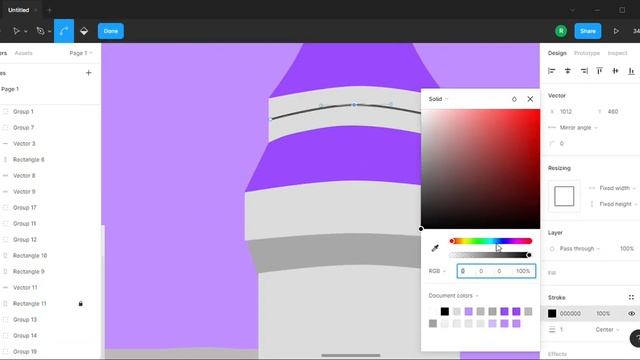Align vertical centers icon
The height and width of the screenshot is (360, 640).
(615, 71)
